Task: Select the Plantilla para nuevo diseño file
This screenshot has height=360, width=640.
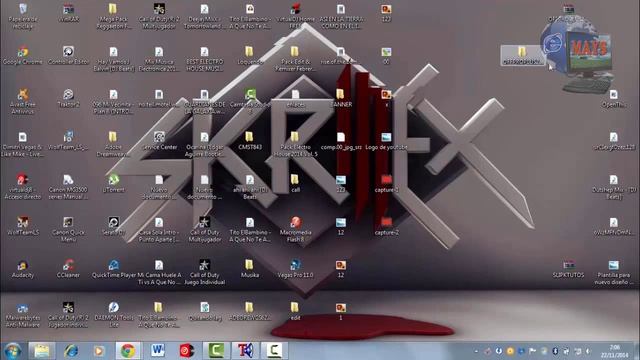Action: click(x=613, y=272)
